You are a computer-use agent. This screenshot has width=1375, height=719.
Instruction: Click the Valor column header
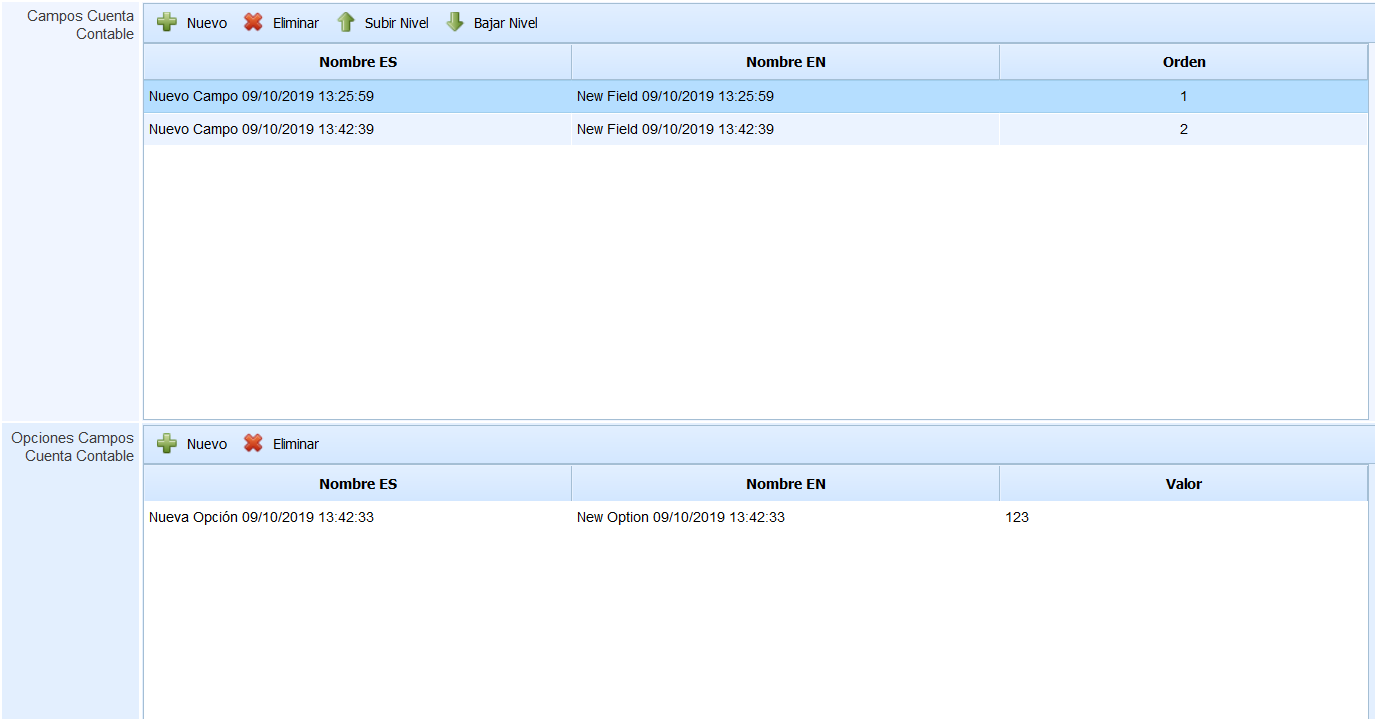pyautogui.click(x=1183, y=484)
